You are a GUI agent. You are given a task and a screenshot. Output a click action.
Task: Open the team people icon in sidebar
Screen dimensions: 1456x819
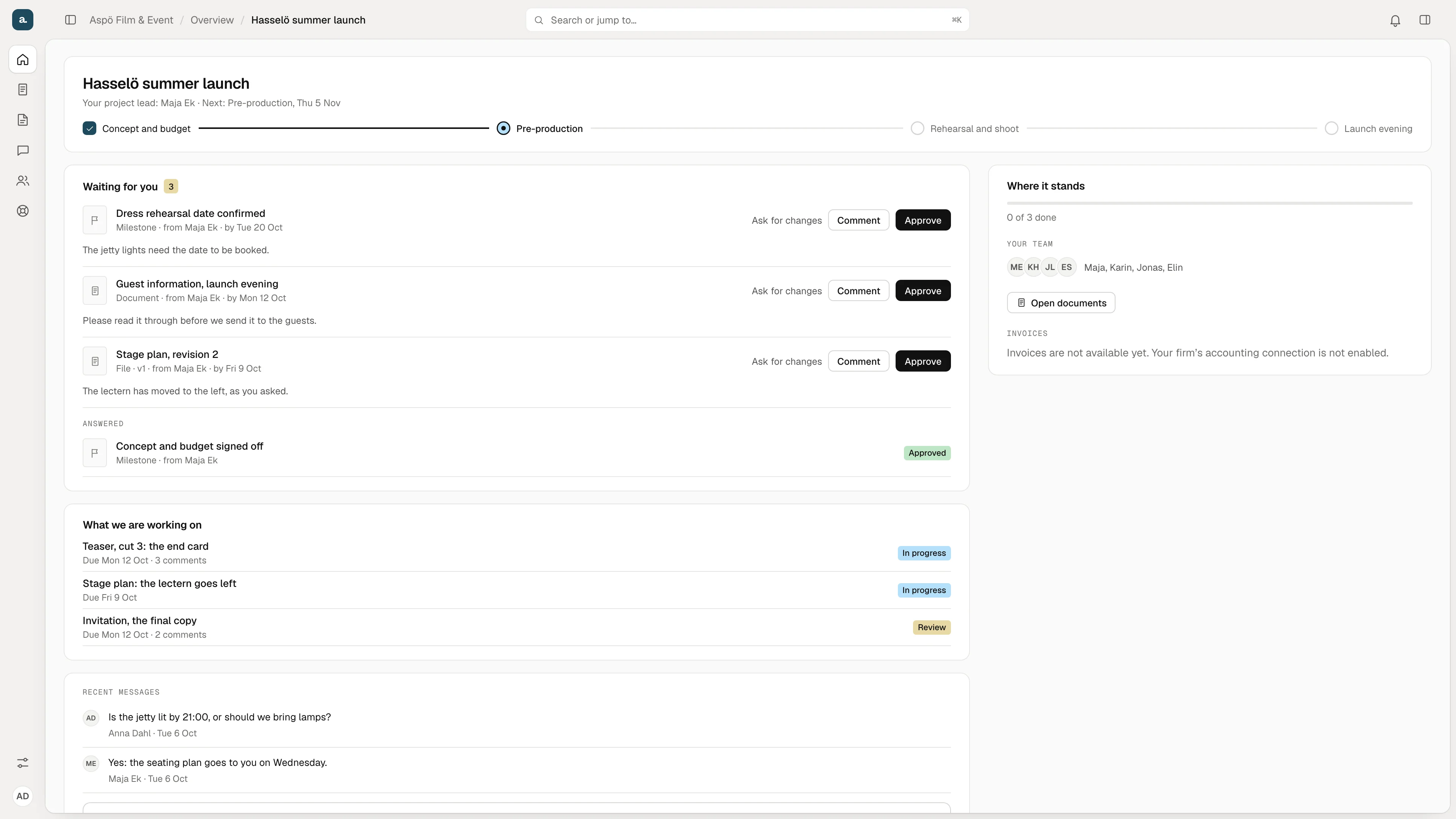click(23, 181)
